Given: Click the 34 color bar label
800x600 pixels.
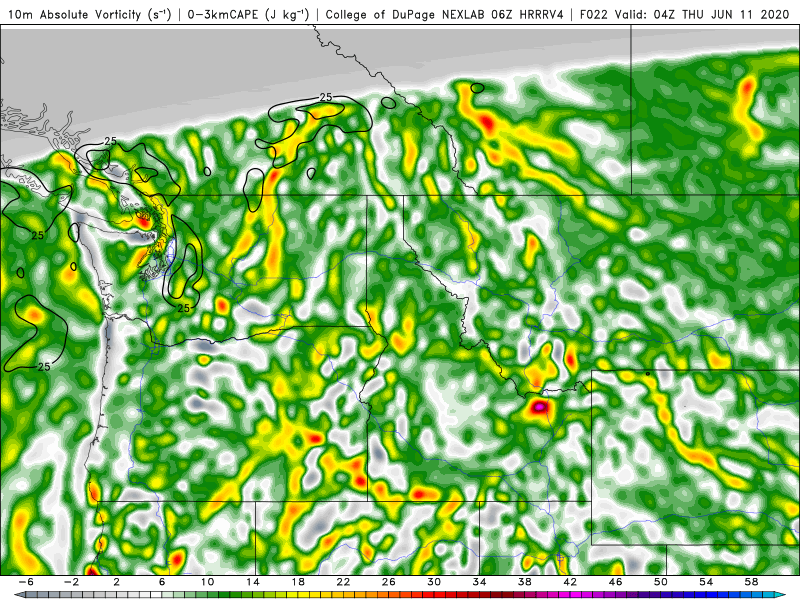Looking at the screenshot, I should 479,582.
